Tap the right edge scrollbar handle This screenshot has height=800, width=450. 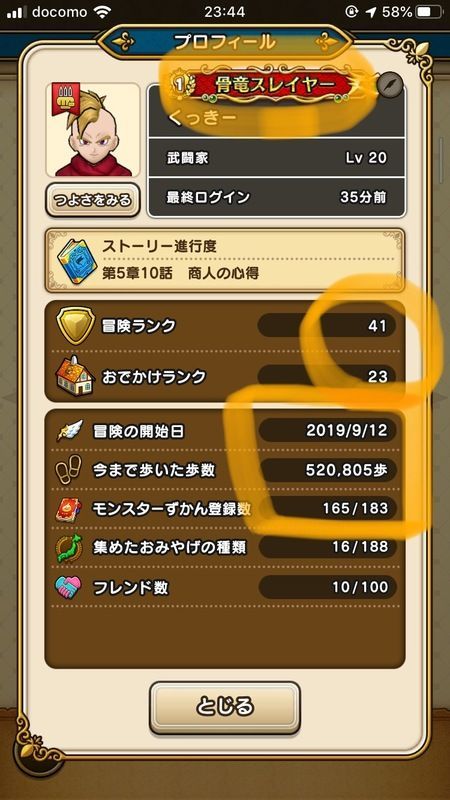(441, 161)
